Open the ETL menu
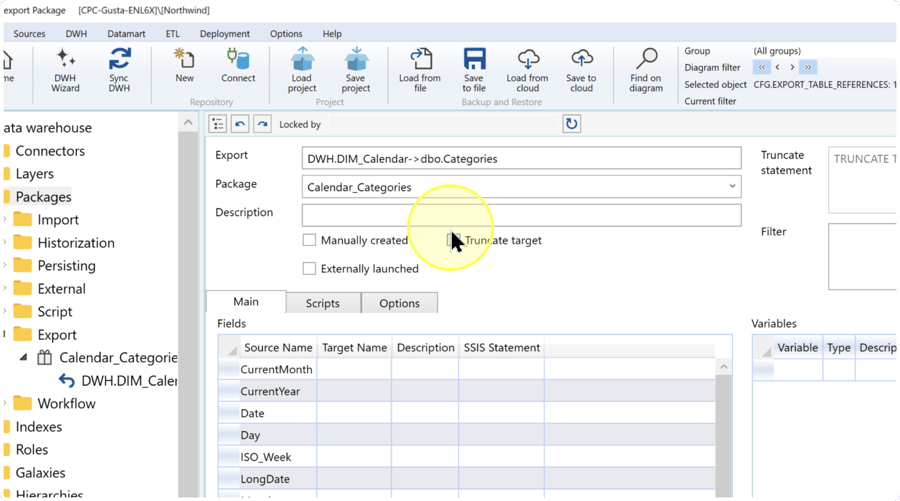 (x=173, y=34)
